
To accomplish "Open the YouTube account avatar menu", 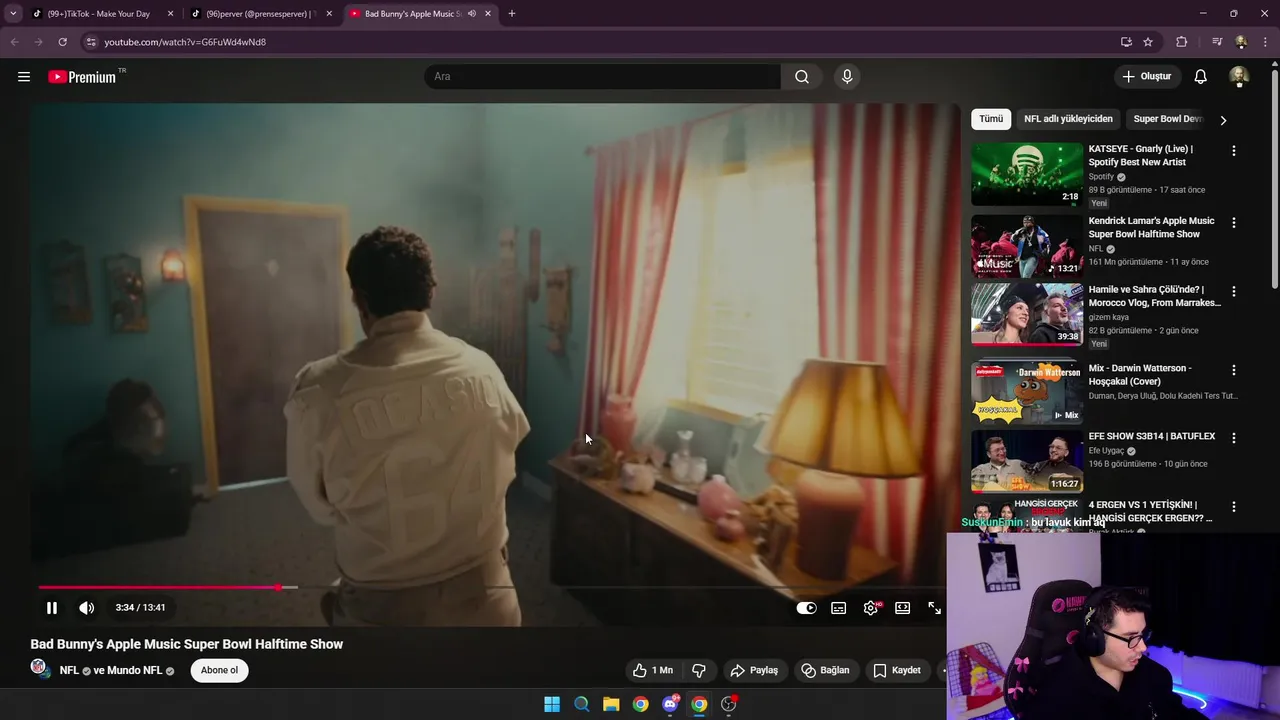I will click(1239, 77).
